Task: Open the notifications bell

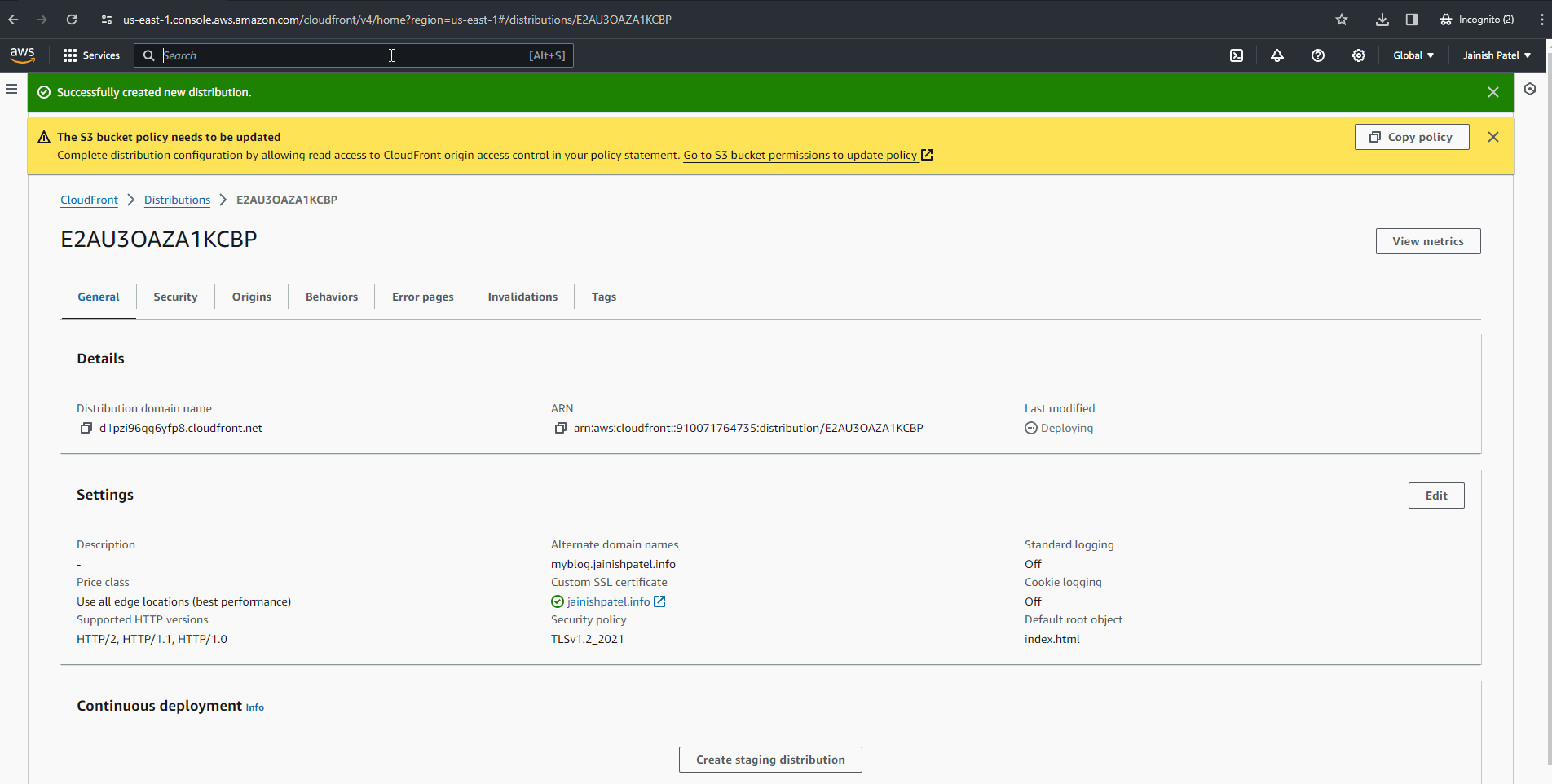Action: tap(1276, 55)
